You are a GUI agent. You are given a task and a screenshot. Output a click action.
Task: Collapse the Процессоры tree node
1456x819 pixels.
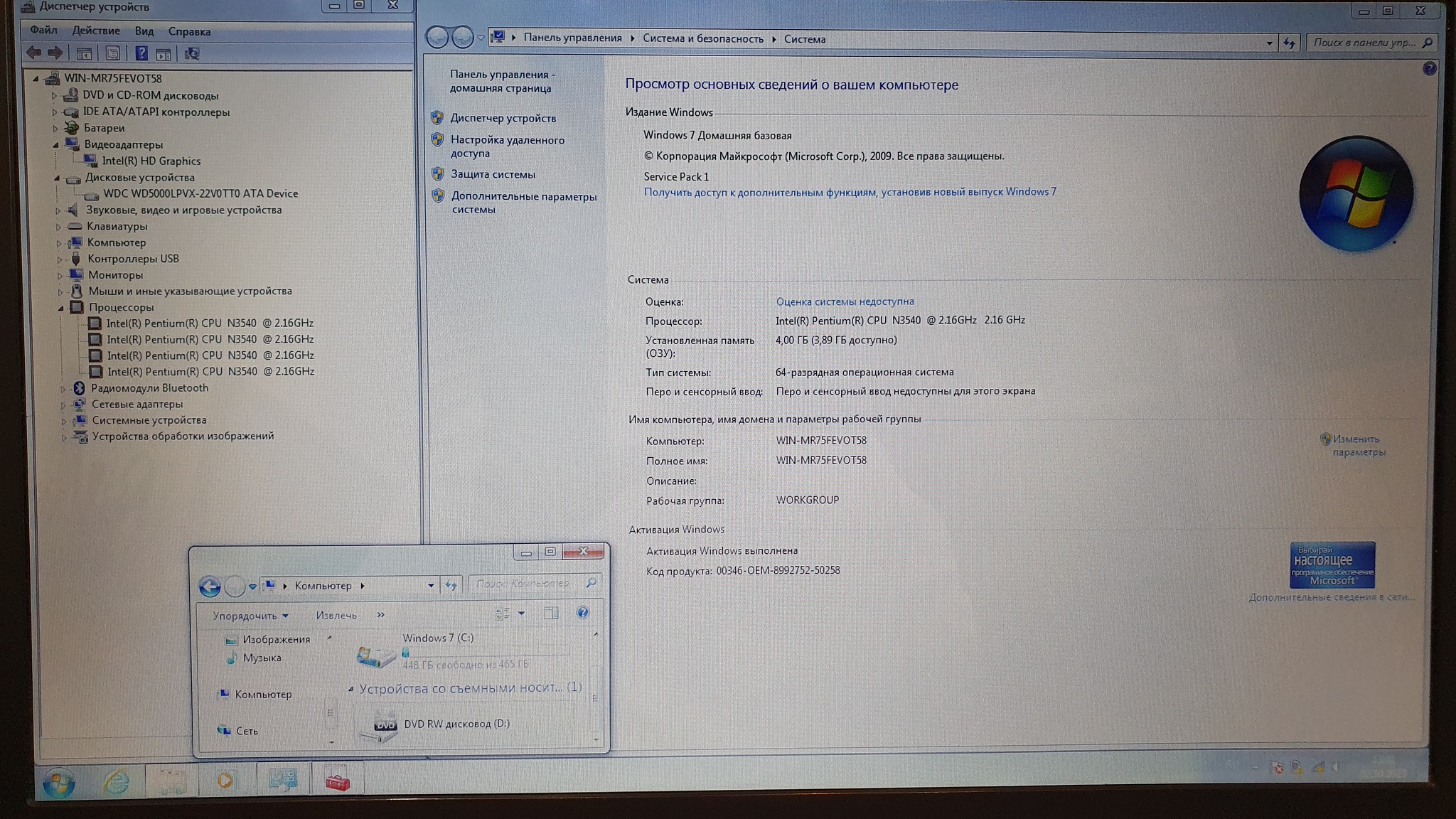(x=61, y=308)
